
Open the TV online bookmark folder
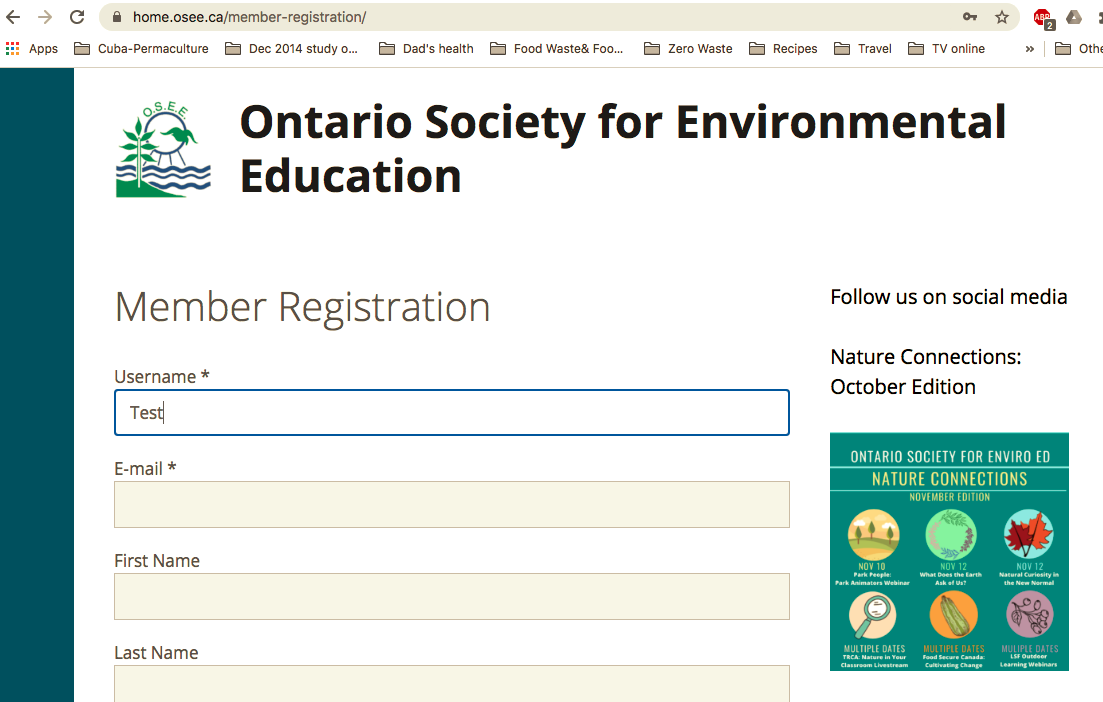click(x=946, y=49)
